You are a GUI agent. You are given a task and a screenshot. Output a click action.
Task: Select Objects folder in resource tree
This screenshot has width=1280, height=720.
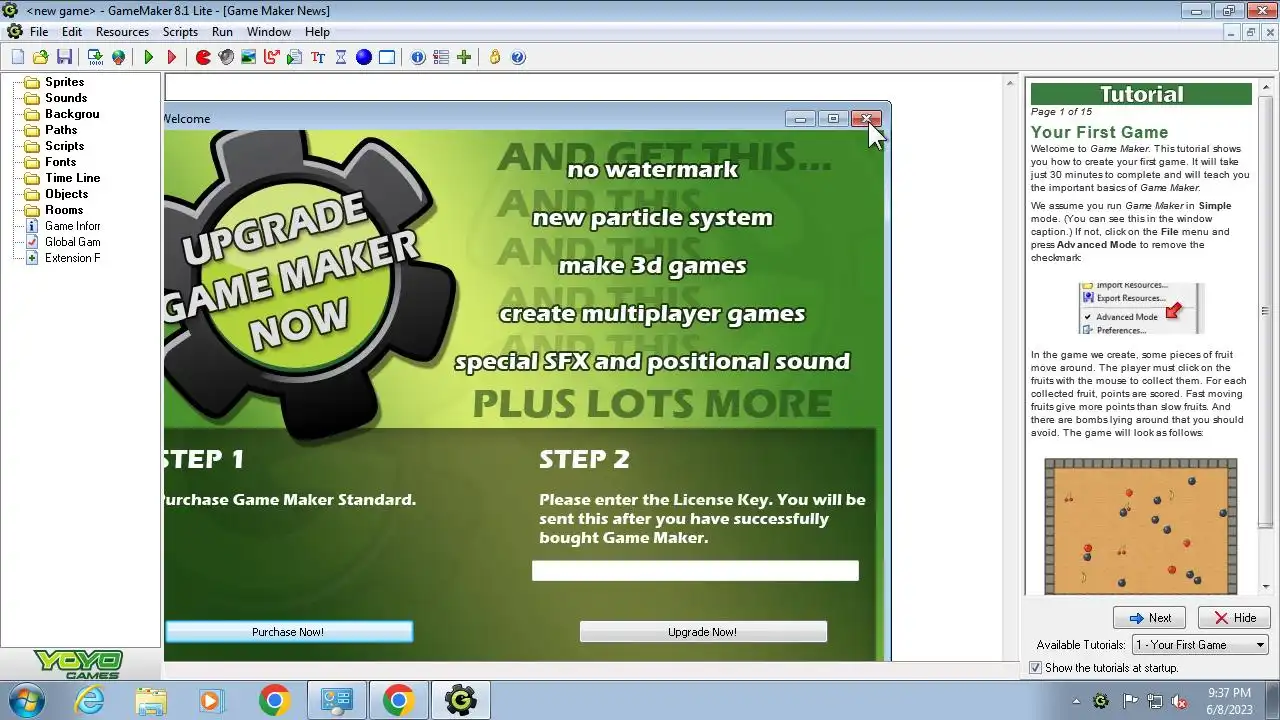coord(66,194)
